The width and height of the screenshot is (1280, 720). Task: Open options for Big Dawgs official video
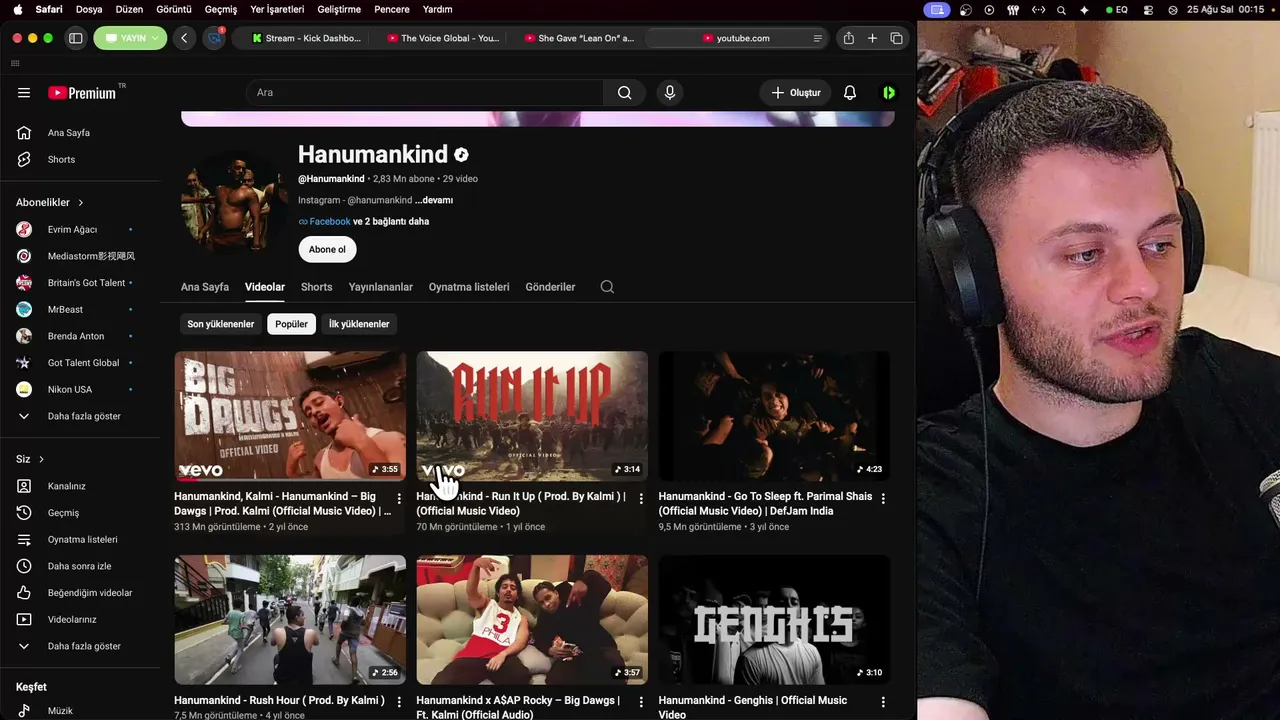pos(399,498)
